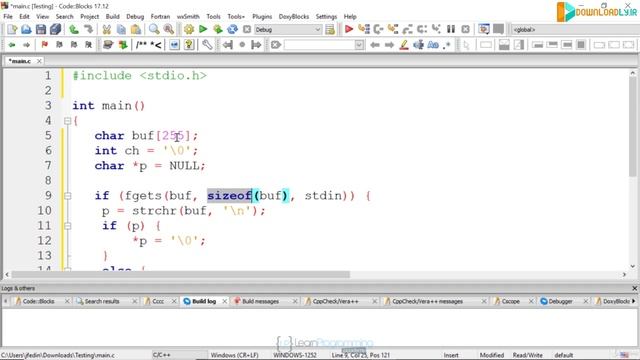Switch to the Code::Blocks log tab
The height and width of the screenshot is (360, 640).
[x=38, y=301]
